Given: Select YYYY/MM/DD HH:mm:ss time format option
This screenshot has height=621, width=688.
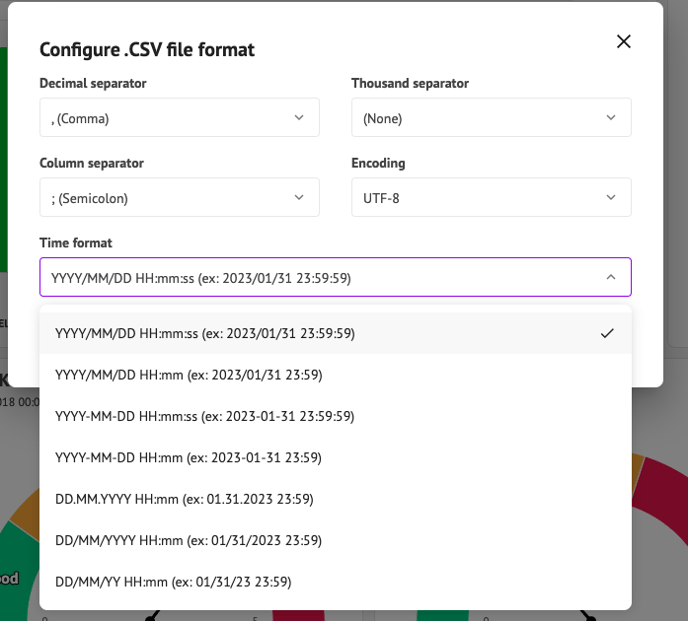Looking at the screenshot, I should click(336, 333).
